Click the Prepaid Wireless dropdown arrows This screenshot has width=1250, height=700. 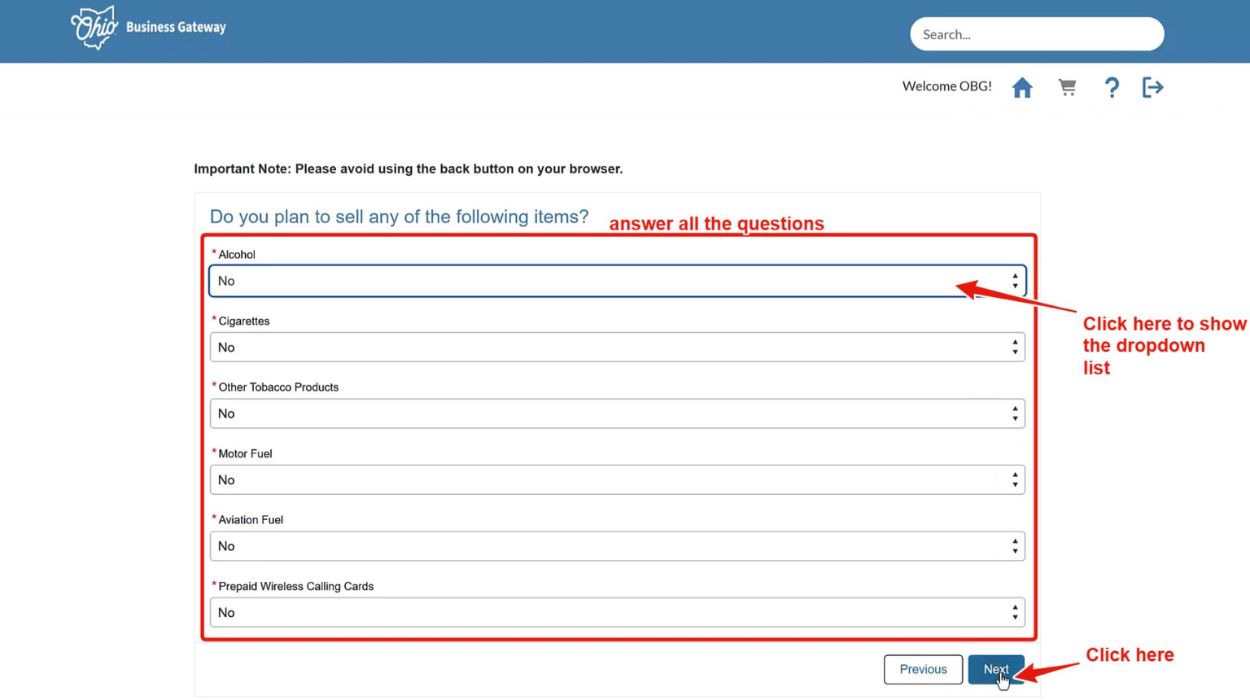[x=1015, y=613]
